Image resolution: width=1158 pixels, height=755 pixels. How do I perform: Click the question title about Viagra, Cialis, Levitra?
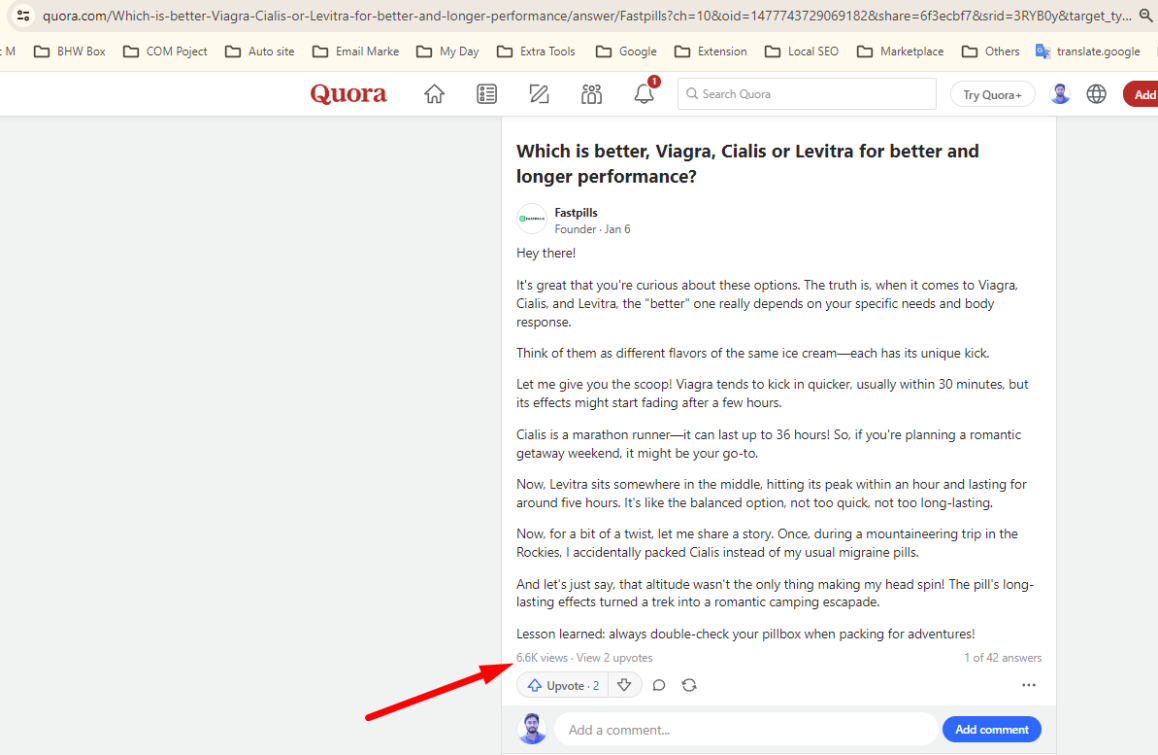[747, 163]
